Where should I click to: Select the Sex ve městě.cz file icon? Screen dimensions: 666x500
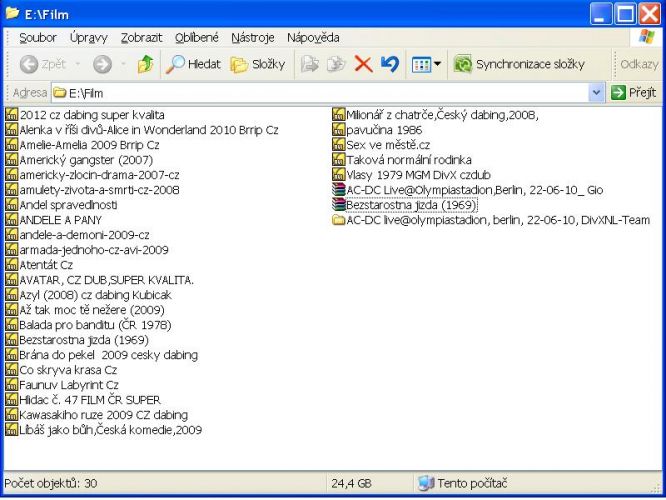(339, 145)
